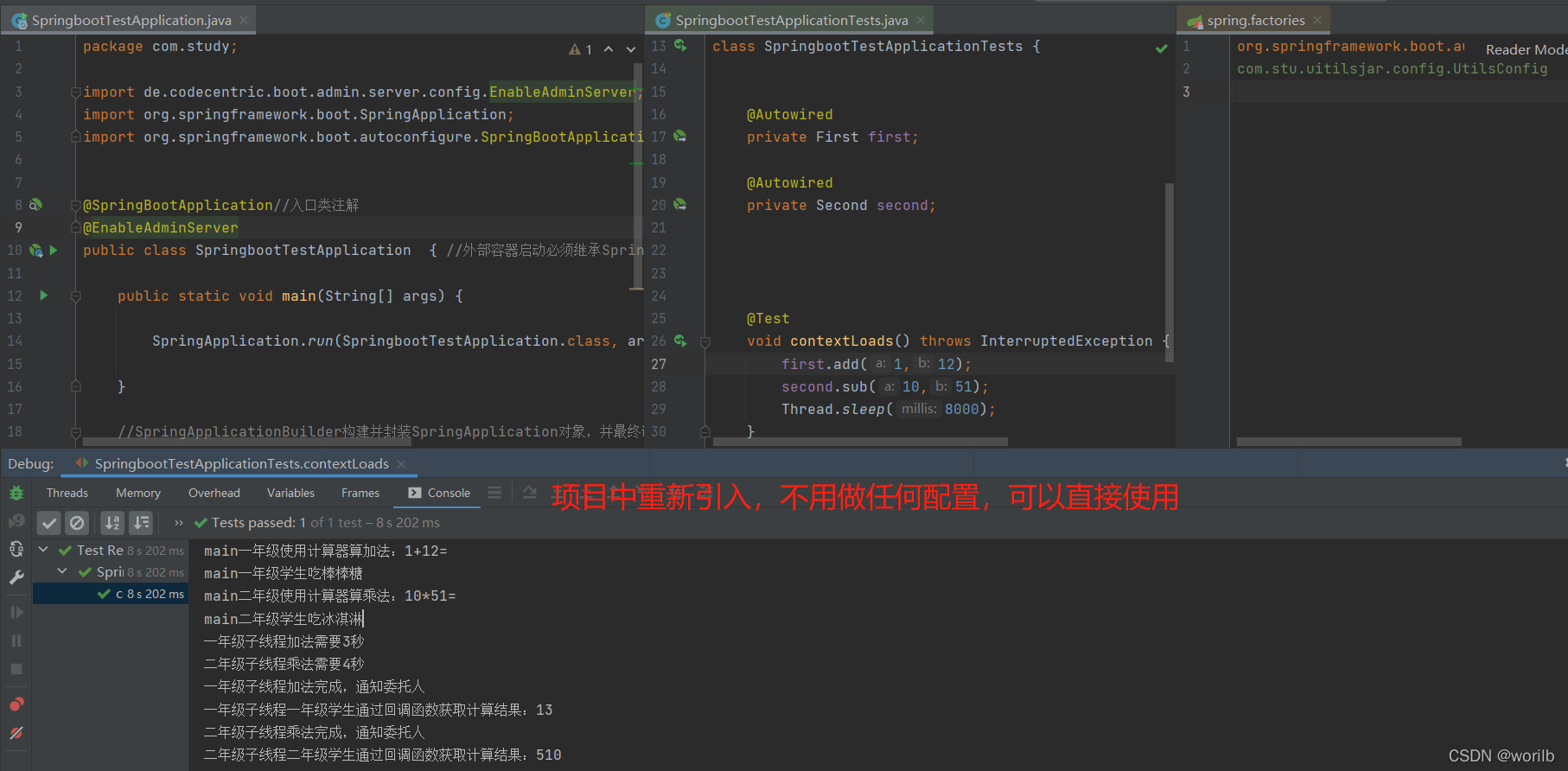Switch to the Frames debug tab
The width and height of the screenshot is (1568, 771).
pyautogui.click(x=360, y=493)
